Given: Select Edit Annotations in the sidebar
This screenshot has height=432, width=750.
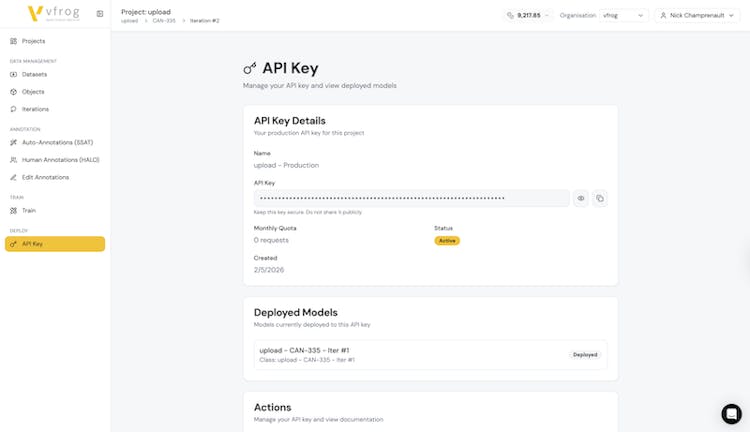Looking at the screenshot, I should click(45, 177).
